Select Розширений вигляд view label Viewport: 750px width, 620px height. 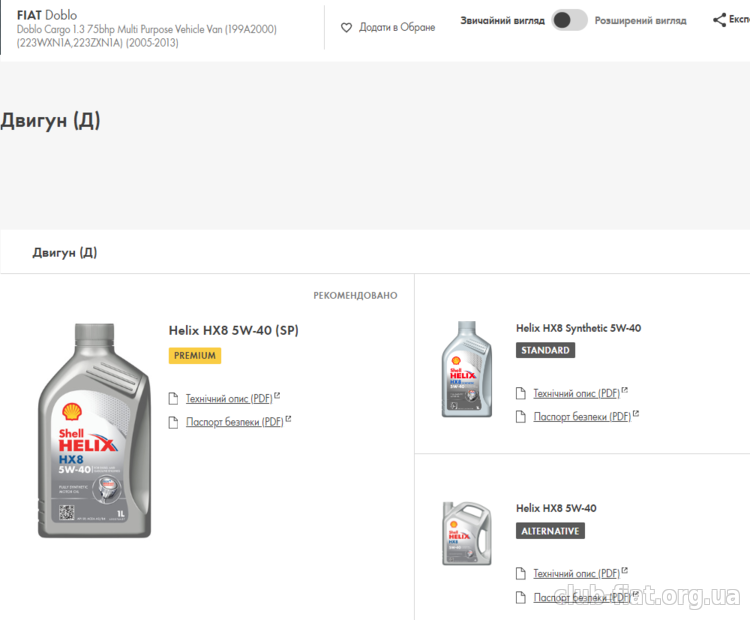640,21
